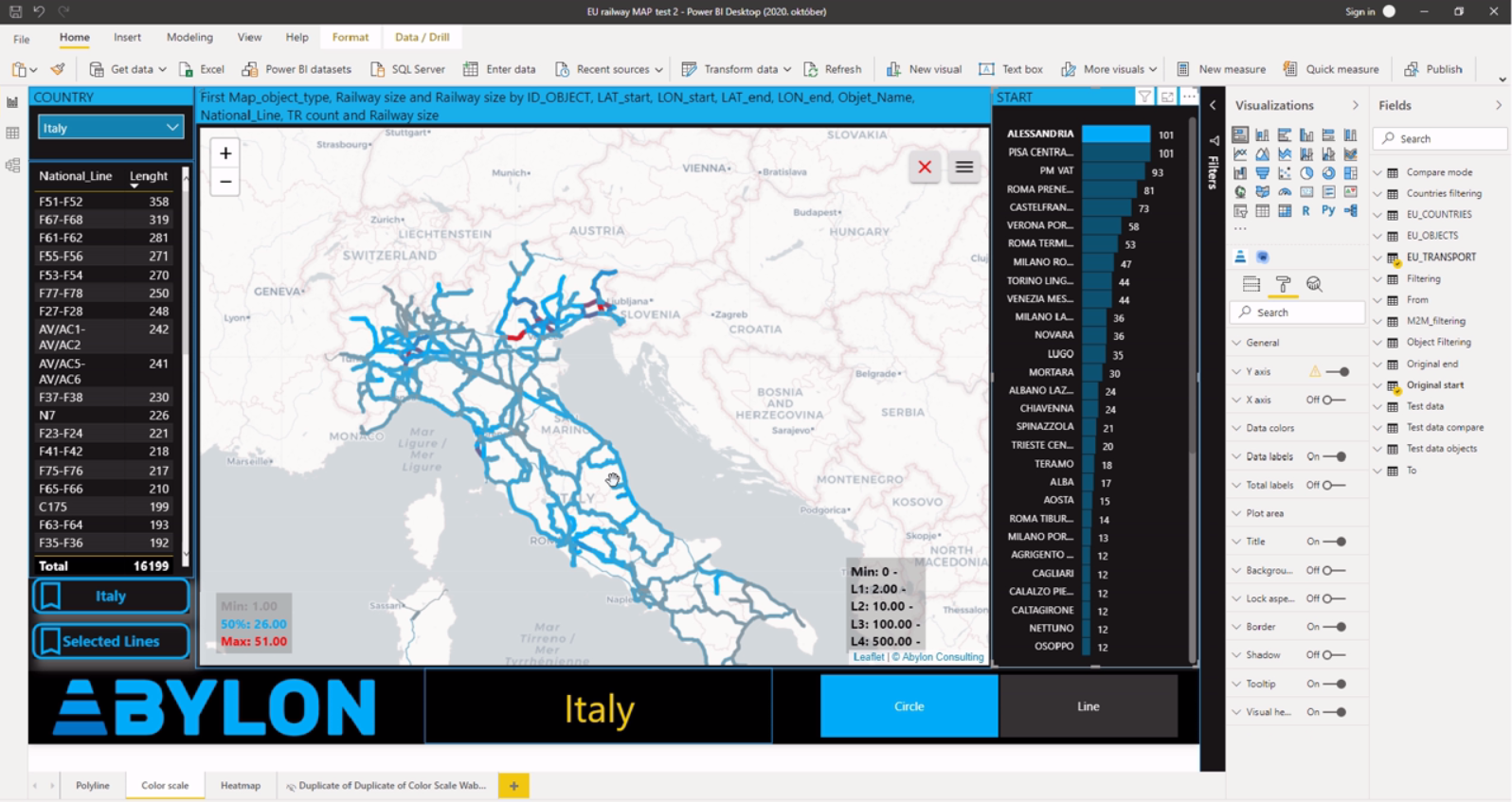This screenshot has width=1512, height=802.
Task: Open the Format paint roller tab
Action: tap(1284, 284)
